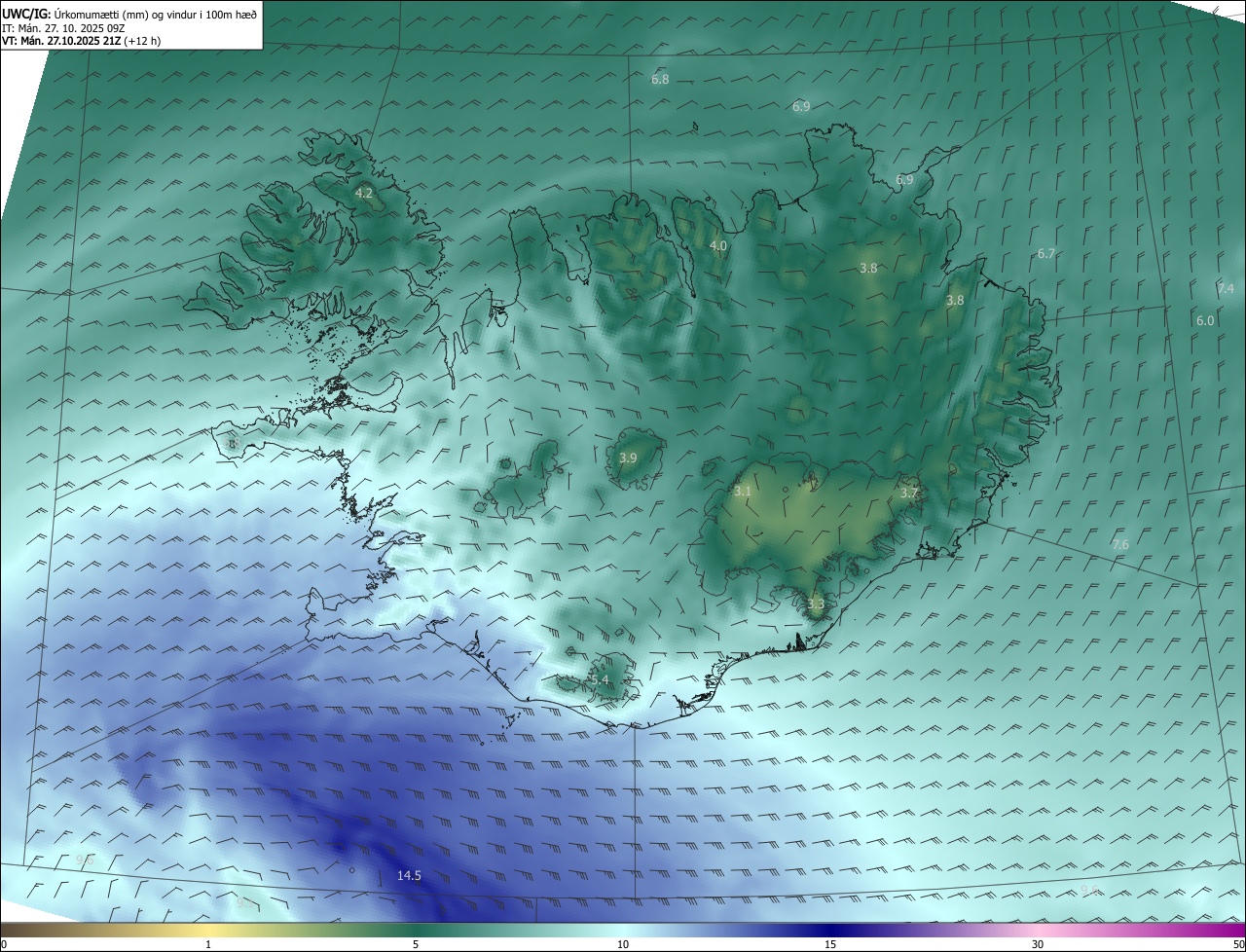Viewport: 1246px width, 952px height.
Task: Click the 6.7 value off the east coast
Action: coord(1045,253)
